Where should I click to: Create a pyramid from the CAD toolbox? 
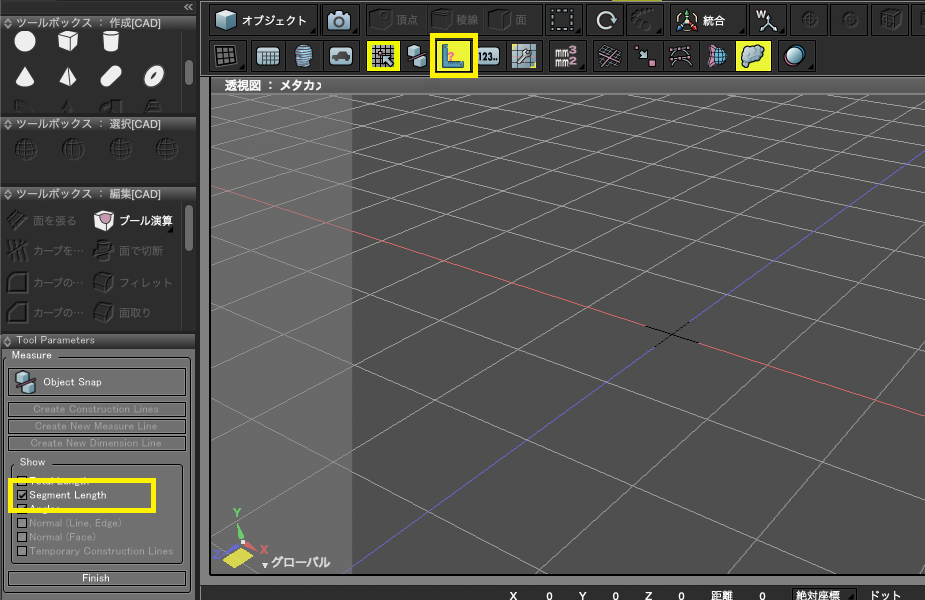point(68,76)
